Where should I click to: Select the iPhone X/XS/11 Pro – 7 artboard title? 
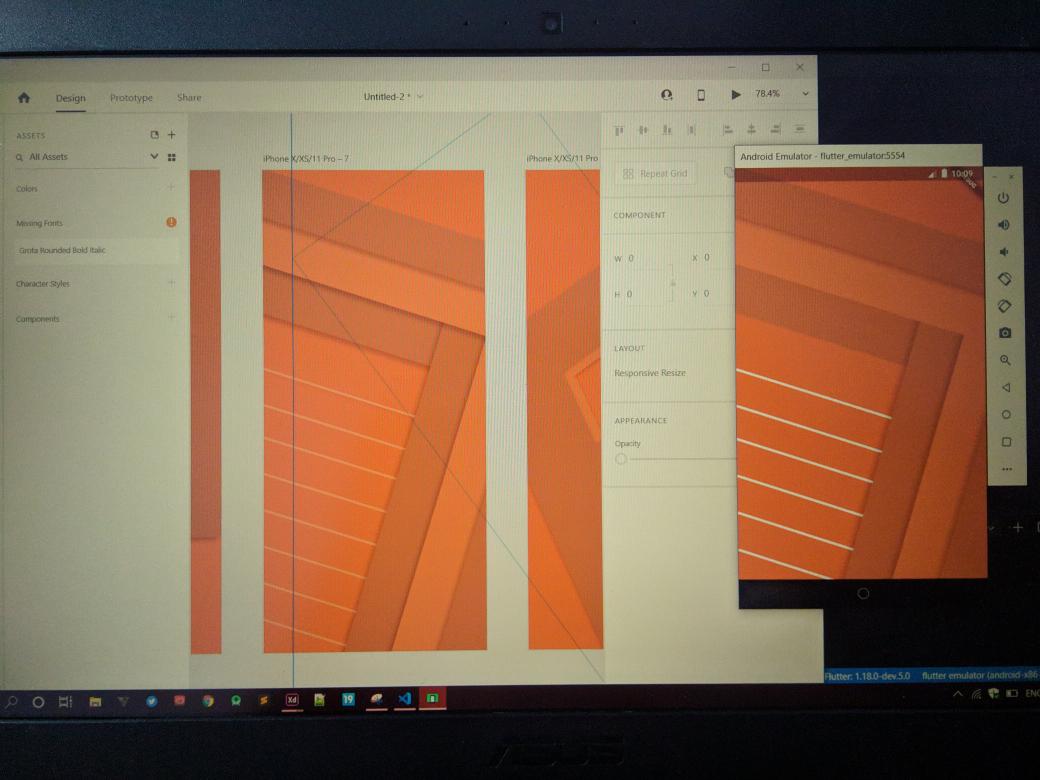(x=306, y=159)
